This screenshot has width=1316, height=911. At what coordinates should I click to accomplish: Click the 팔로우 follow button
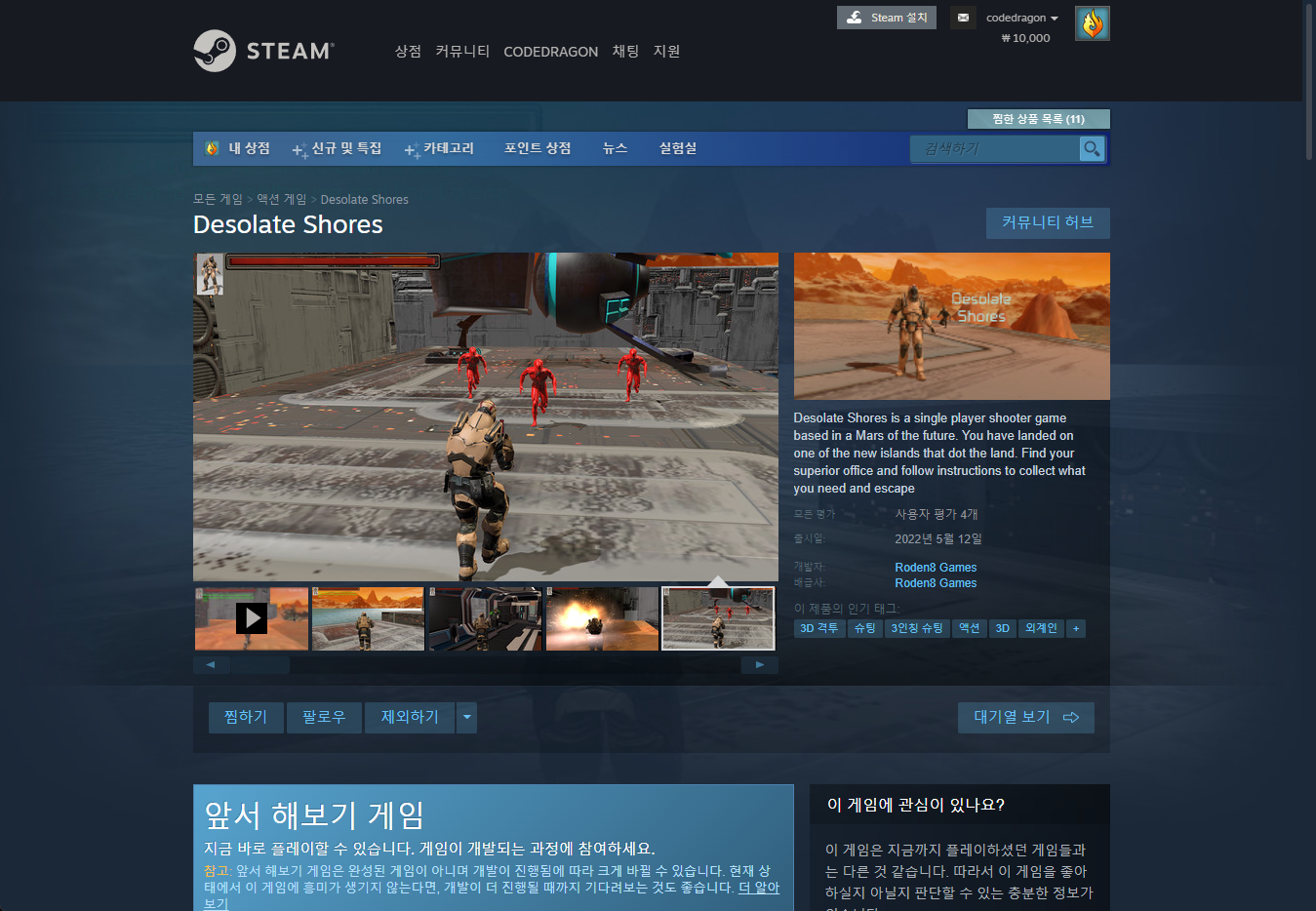[x=324, y=717]
